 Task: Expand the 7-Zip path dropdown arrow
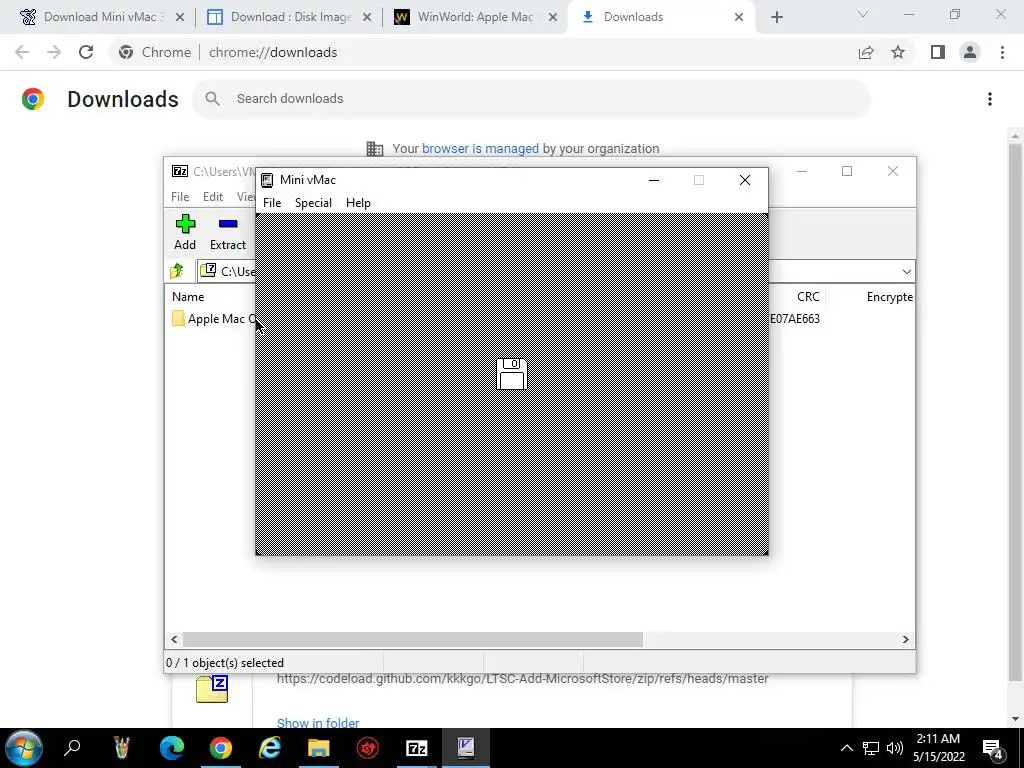pos(906,272)
